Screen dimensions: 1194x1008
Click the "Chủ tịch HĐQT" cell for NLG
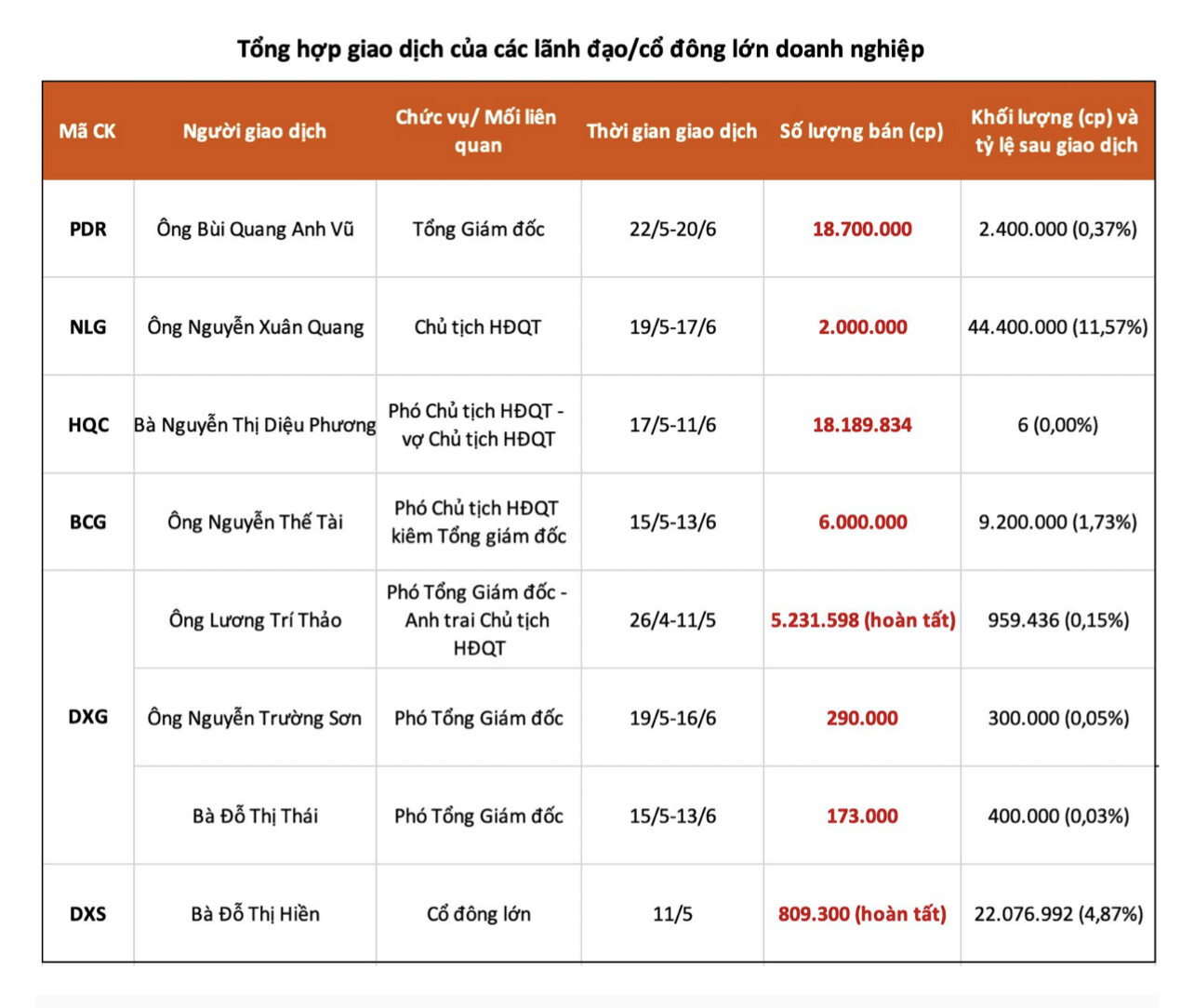[478, 327]
